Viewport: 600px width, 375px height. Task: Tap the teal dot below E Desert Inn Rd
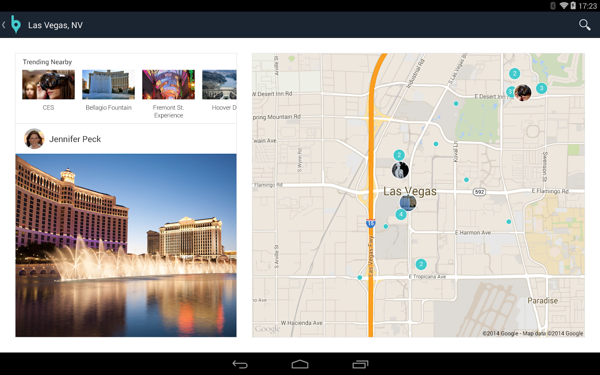pos(456,103)
